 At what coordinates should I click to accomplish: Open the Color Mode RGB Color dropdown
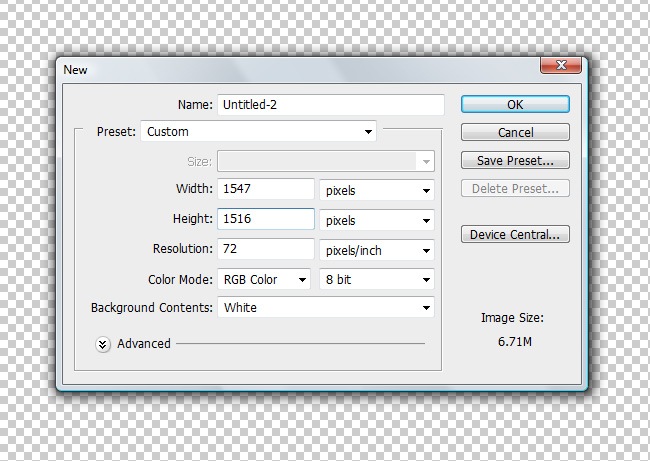tap(264, 280)
